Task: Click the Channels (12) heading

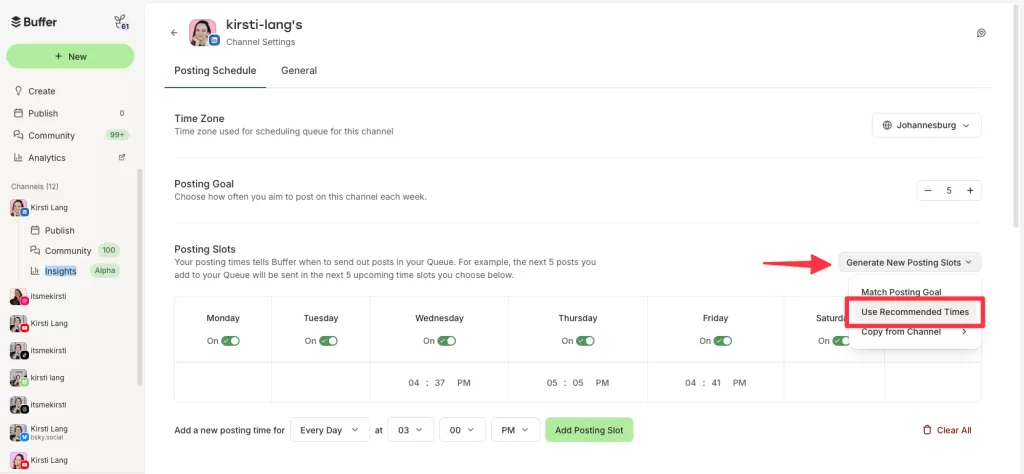Action: tap(35, 186)
